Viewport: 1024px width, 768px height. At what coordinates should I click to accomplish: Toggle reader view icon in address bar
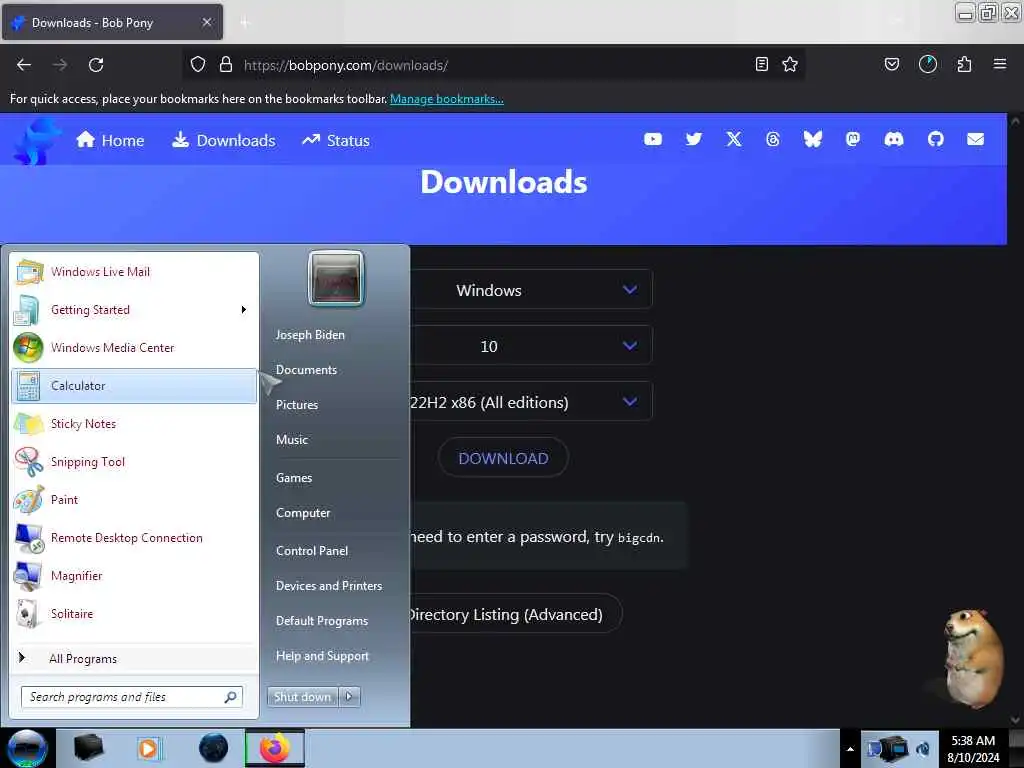[761, 64]
